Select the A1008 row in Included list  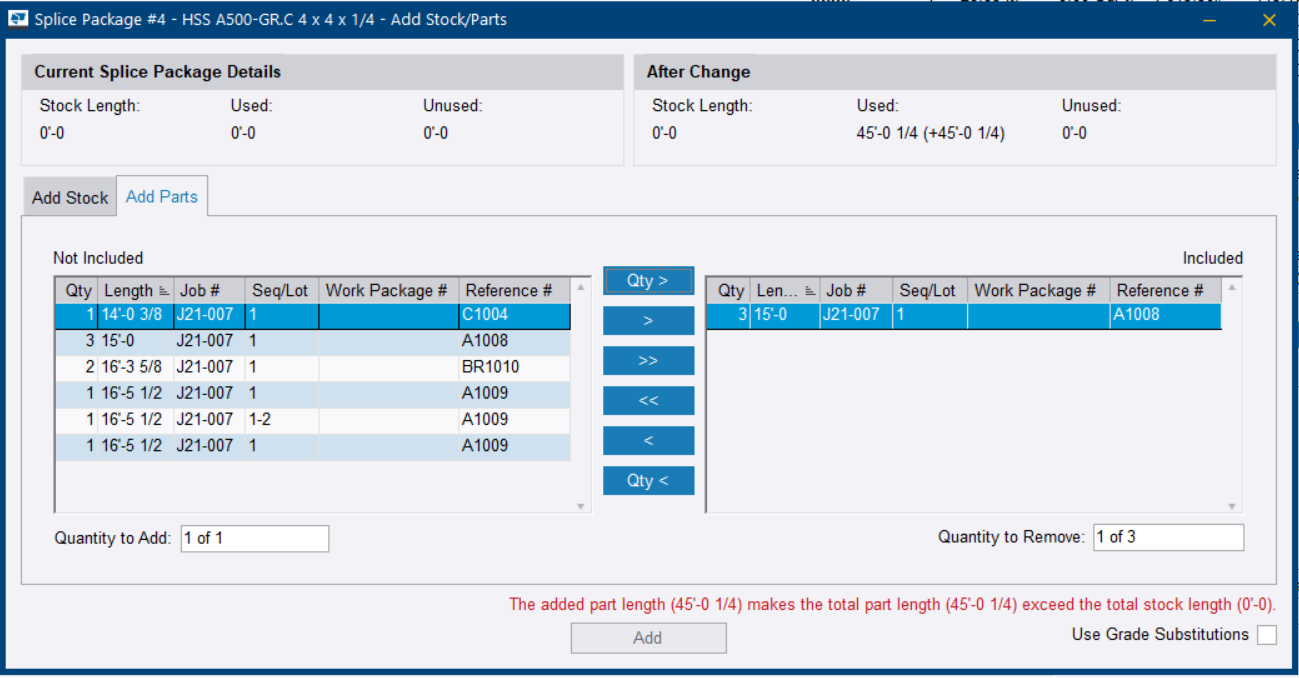963,316
